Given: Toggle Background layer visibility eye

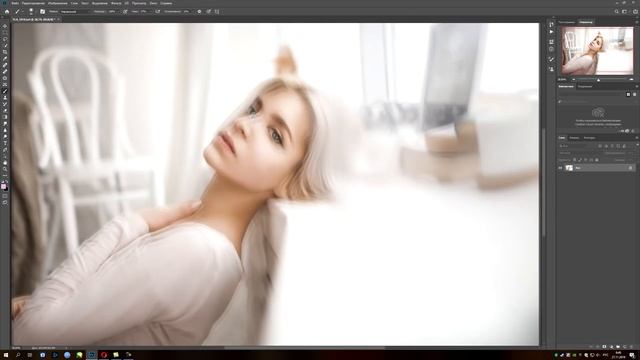Looking at the screenshot, I should [x=560, y=168].
